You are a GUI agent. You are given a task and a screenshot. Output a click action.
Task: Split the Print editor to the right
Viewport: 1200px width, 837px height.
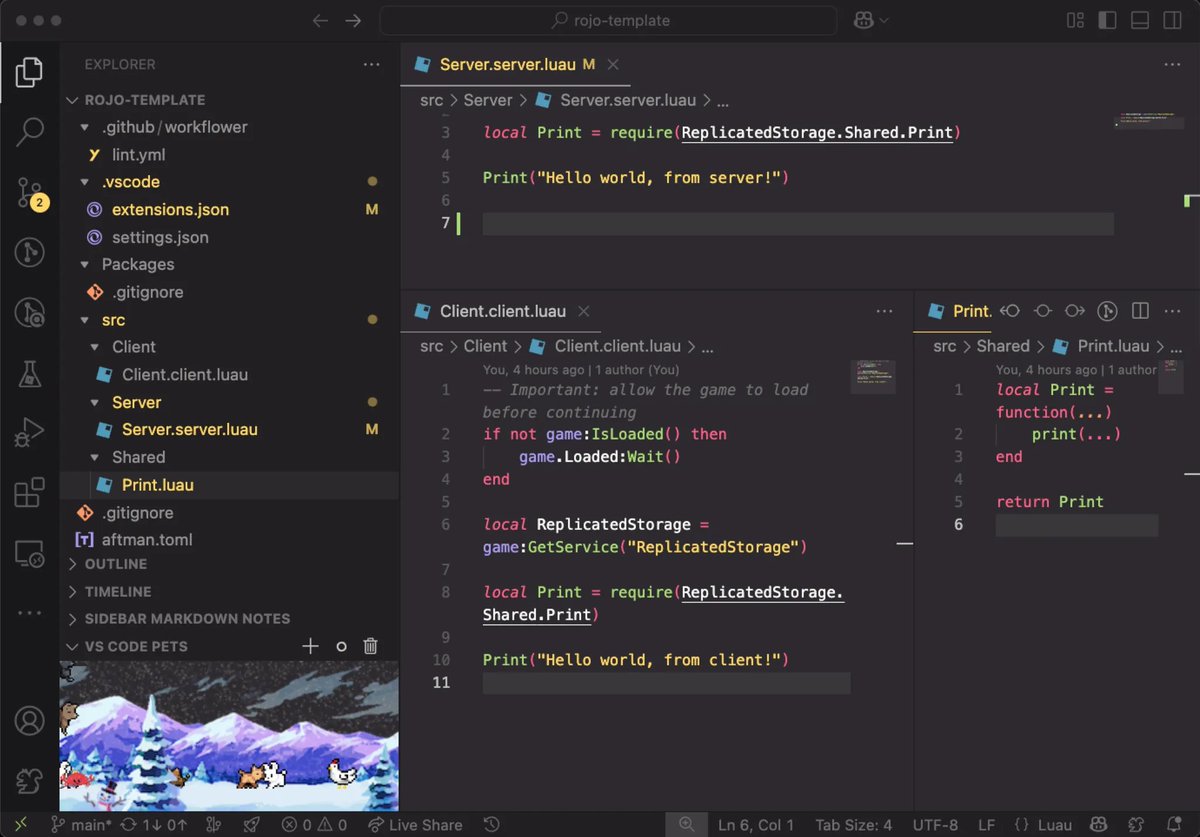point(1140,311)
